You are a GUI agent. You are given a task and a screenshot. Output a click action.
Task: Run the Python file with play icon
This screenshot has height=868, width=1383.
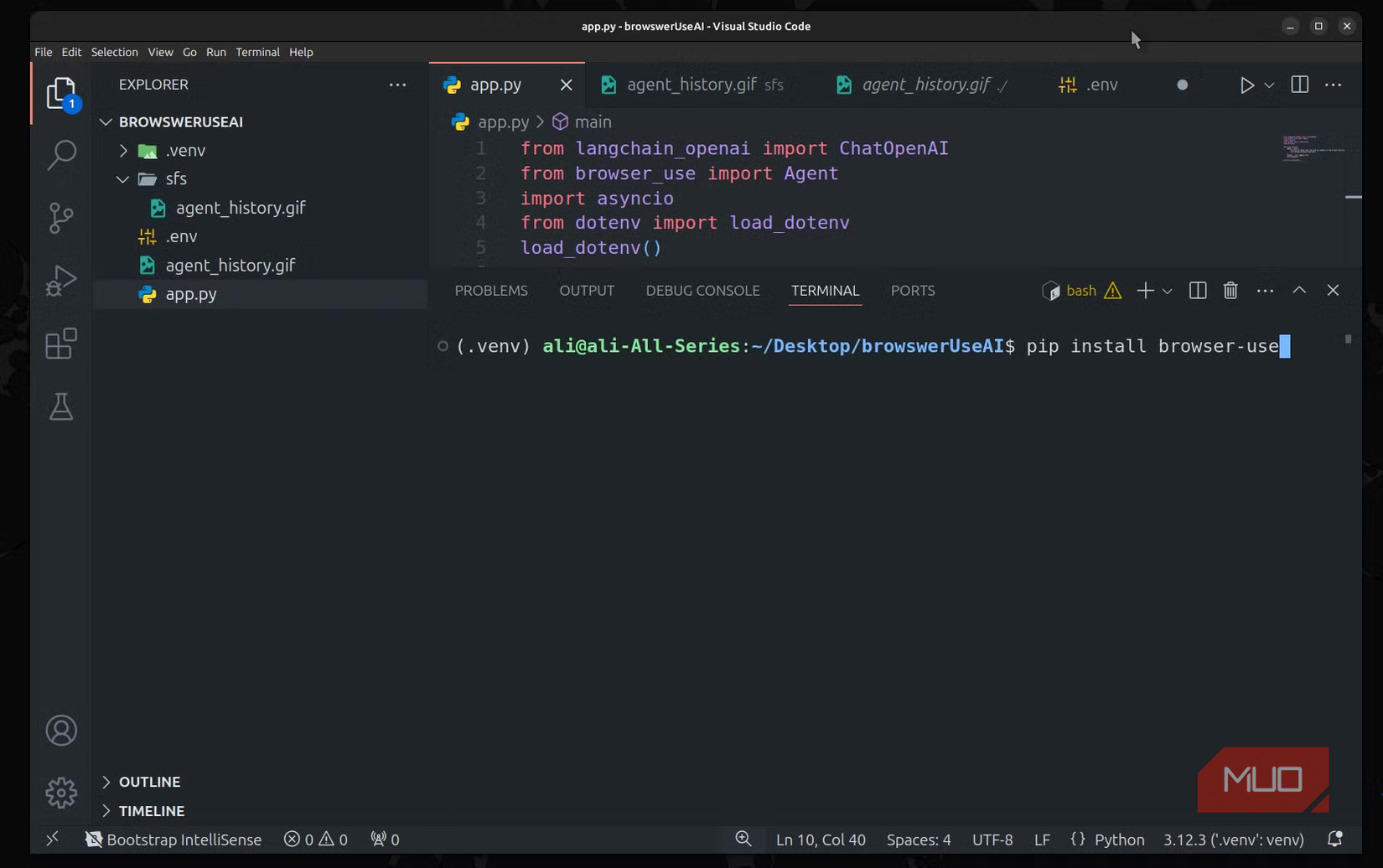click(1246, 85)
